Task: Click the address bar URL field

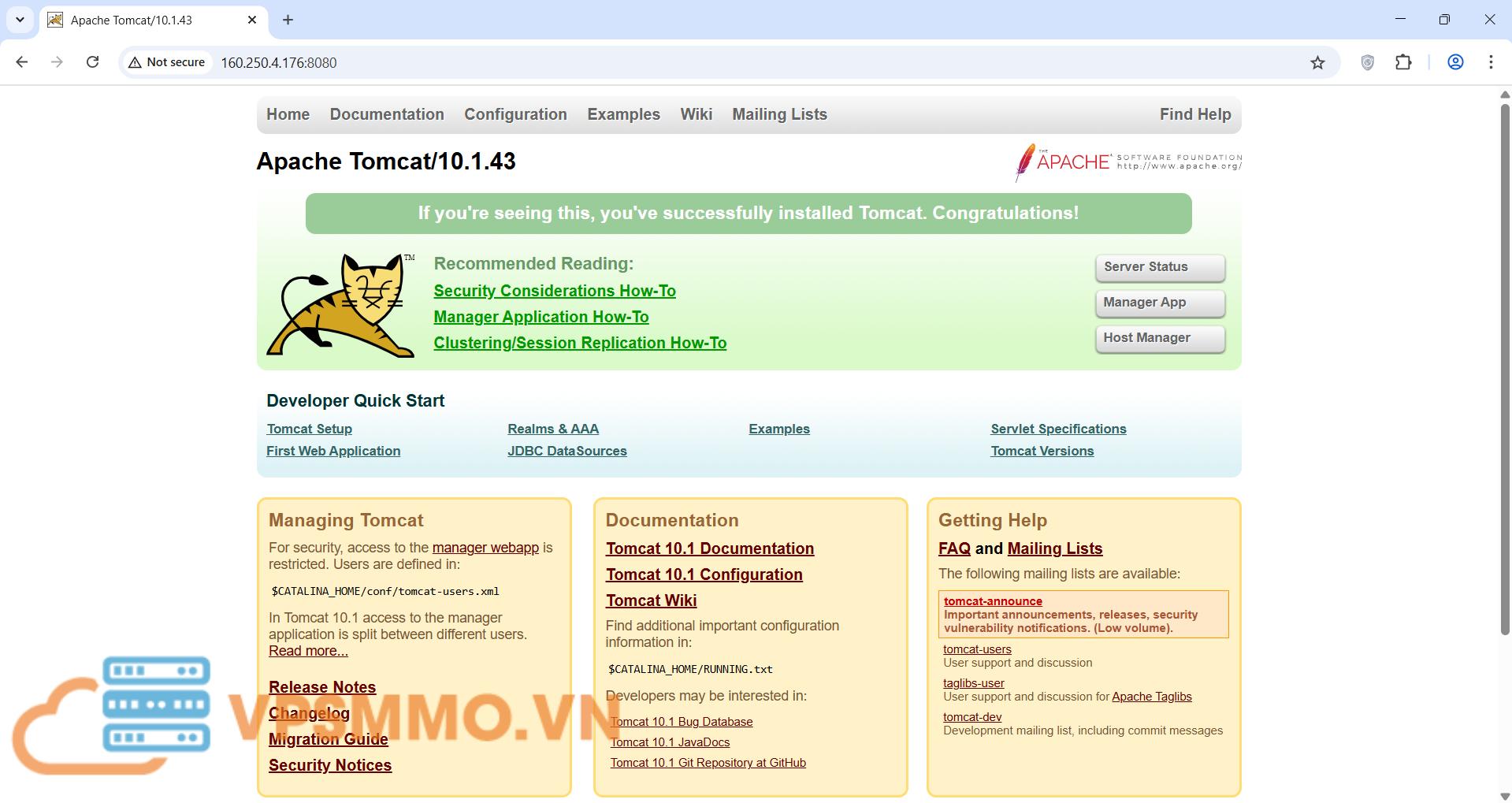Action: tap(709, 62)
